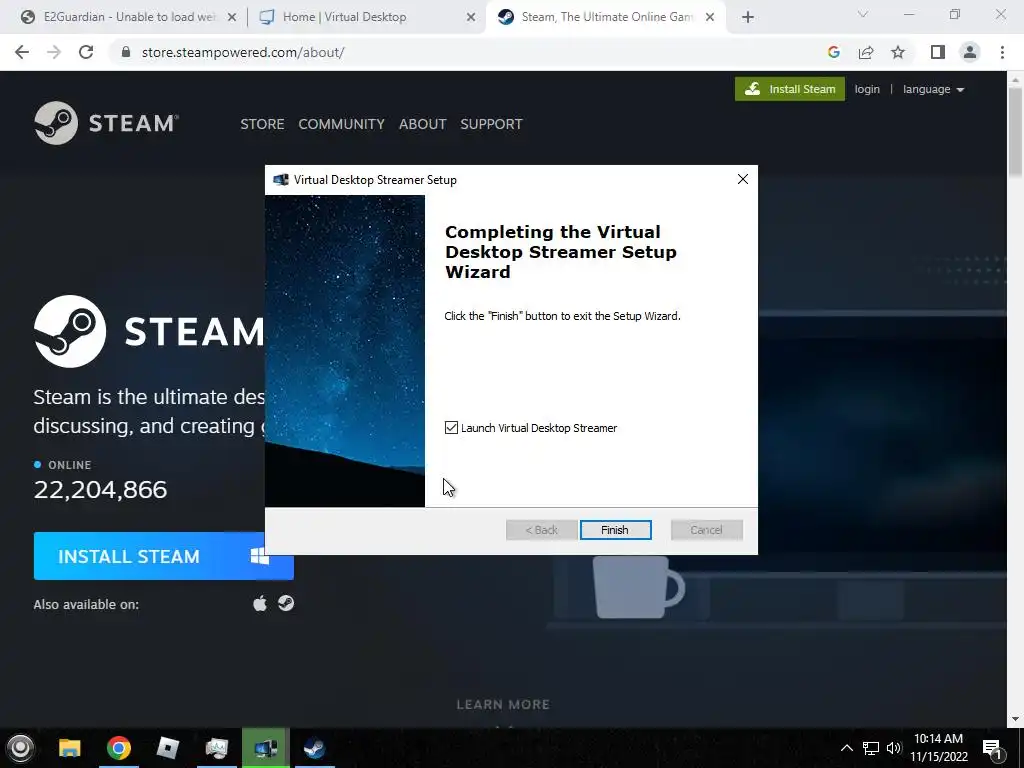Click the Steam logo in site header
Screen dimensions: 1024x768
point(106,123)
